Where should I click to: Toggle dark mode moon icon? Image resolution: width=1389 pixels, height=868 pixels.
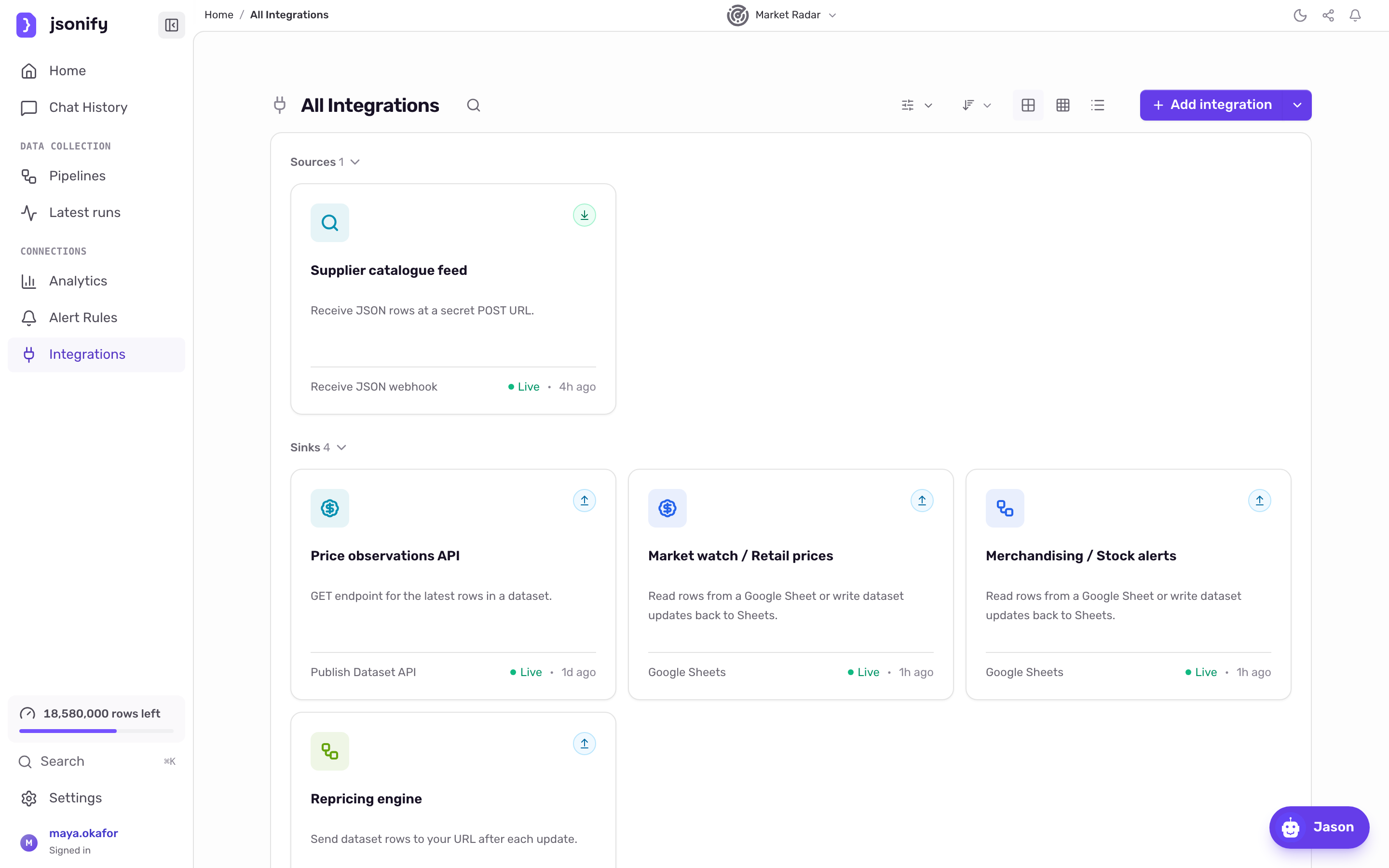coord(1300,15)
